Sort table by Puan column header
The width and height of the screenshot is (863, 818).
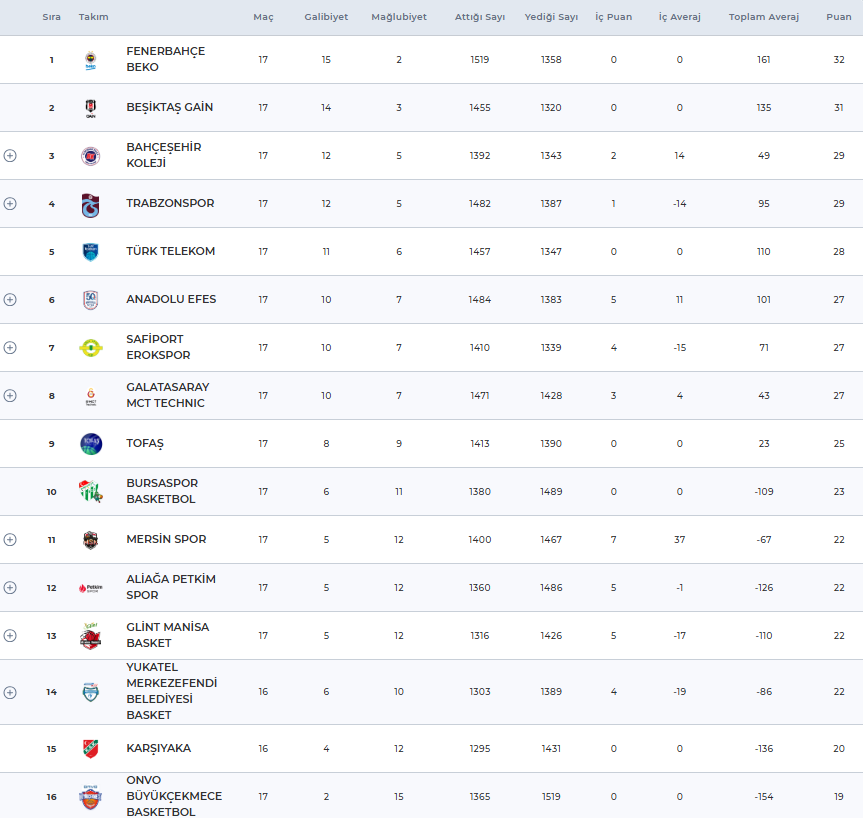[x=838, y=18]
